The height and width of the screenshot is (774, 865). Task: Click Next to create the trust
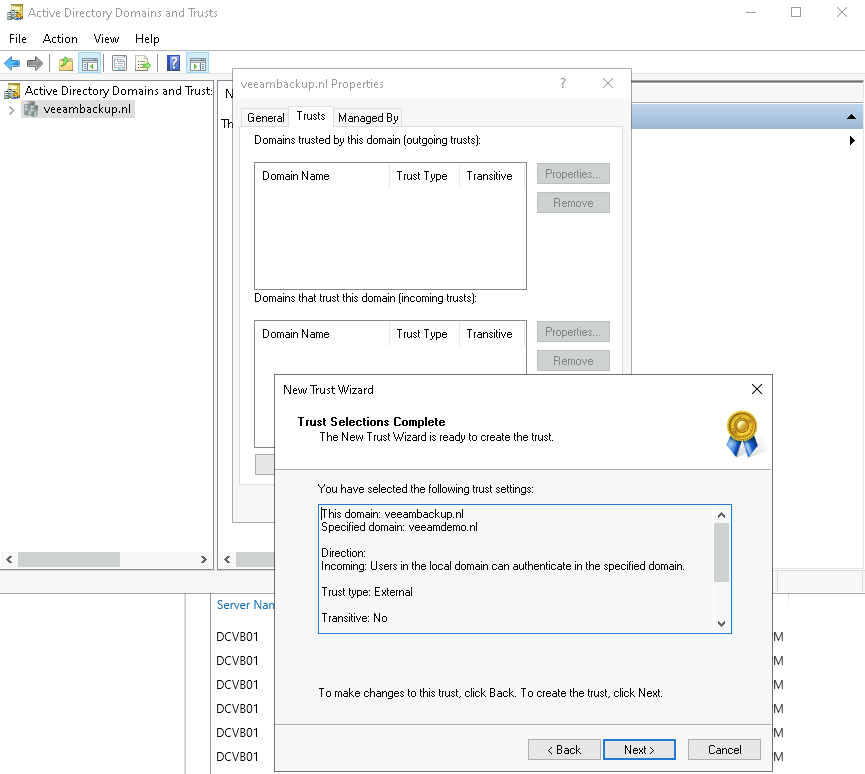pyautogui.click(x=639, y=750)
